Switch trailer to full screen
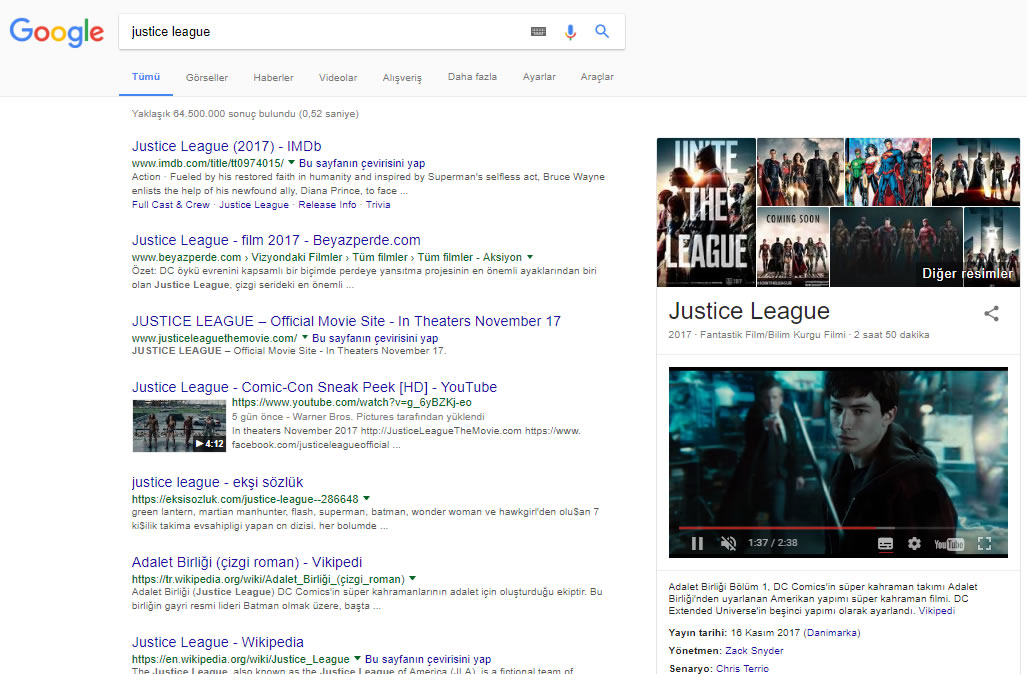 984,543
